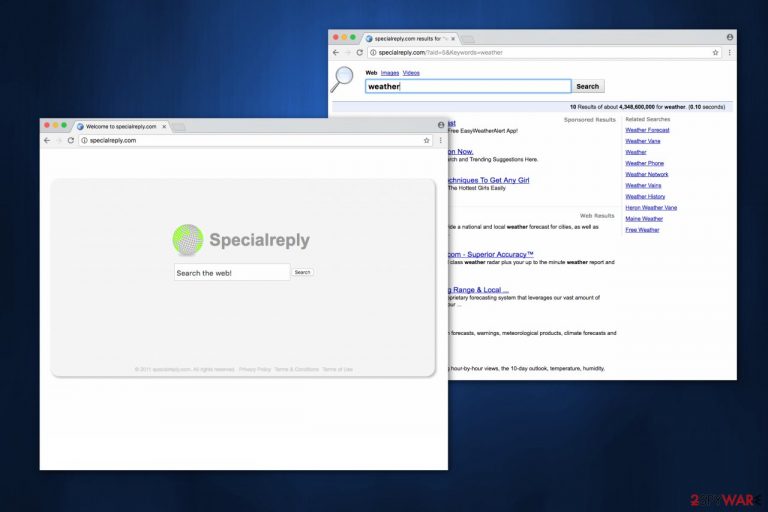The width and height of the screenshot is (768, 512).
Task: Click the search box containing 'weather'
Action: point(468,86)
